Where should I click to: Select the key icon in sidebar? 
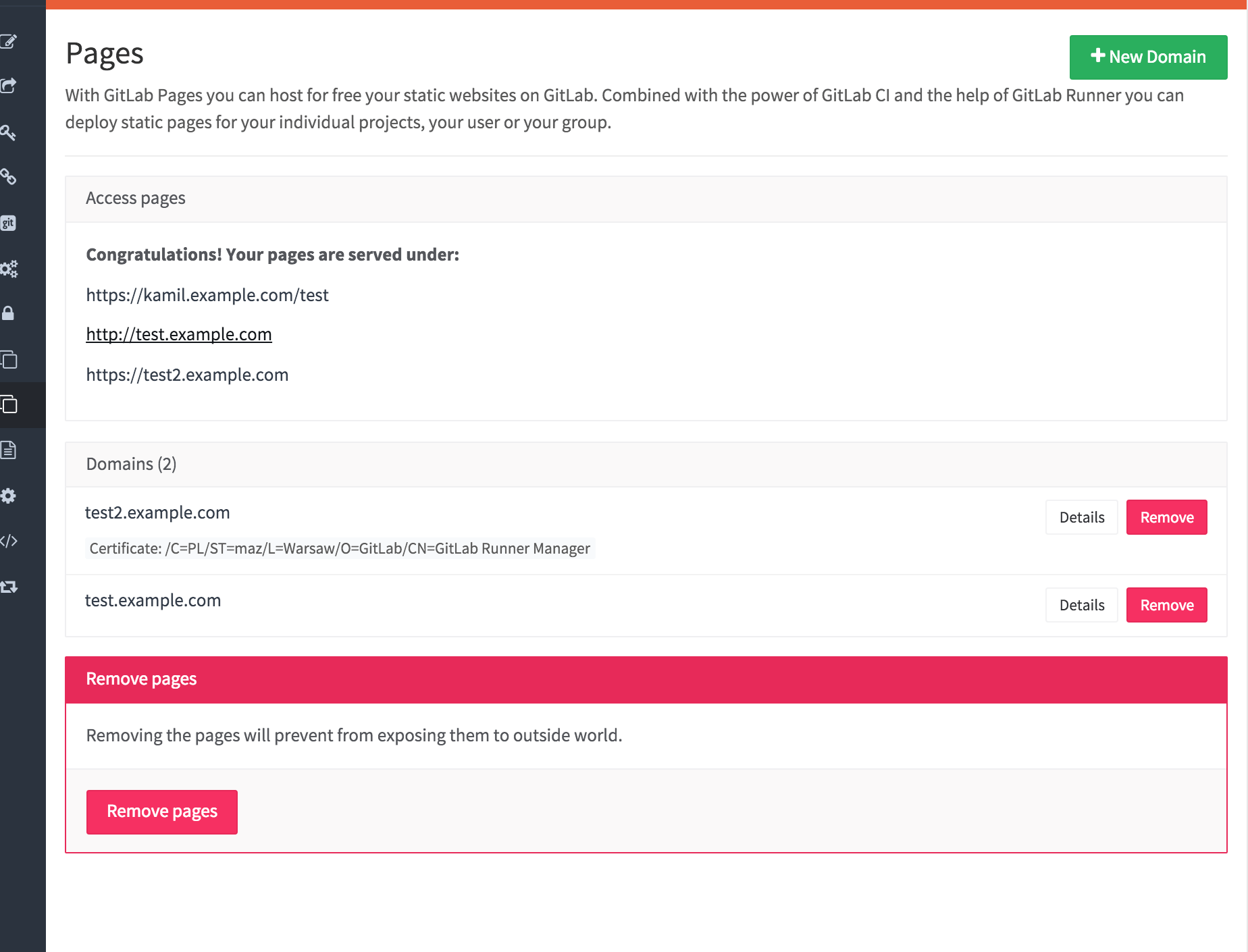tap(9, 132)
